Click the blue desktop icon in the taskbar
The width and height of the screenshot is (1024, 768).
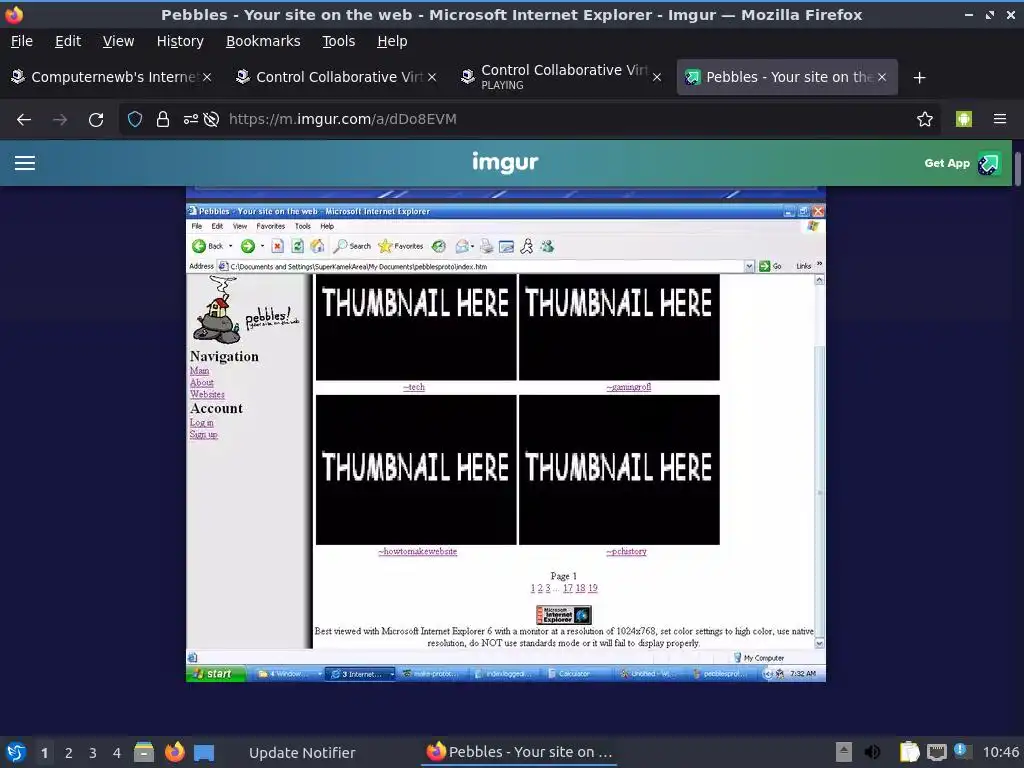click(204, 753)
